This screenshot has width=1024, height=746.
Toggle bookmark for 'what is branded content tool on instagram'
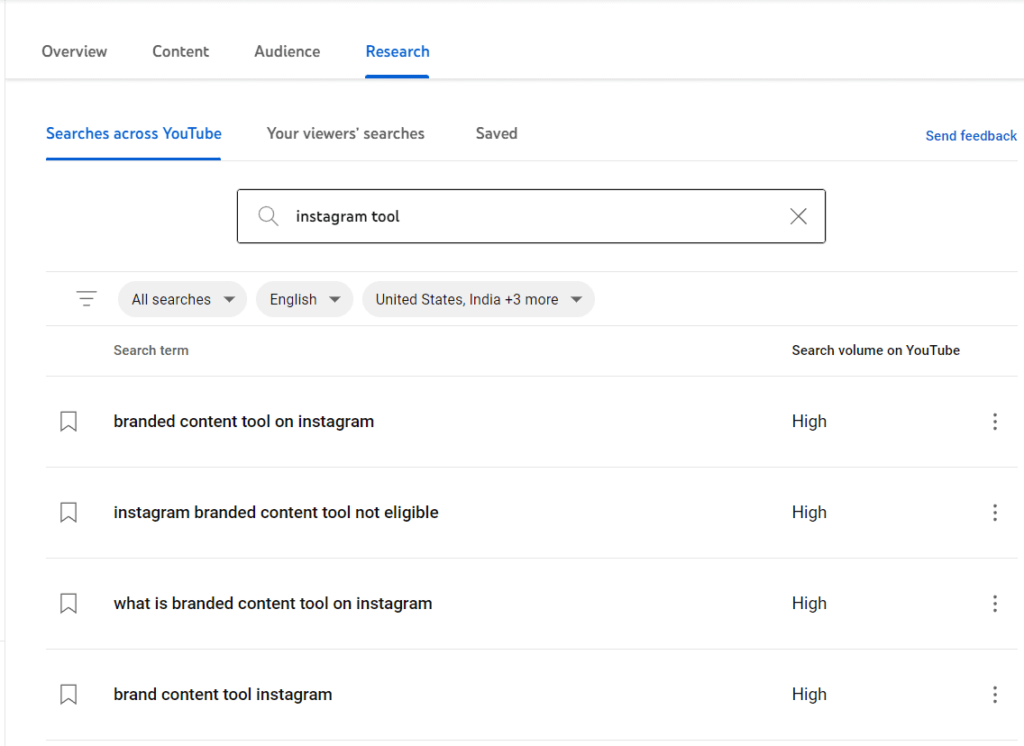tap(68, 604)
